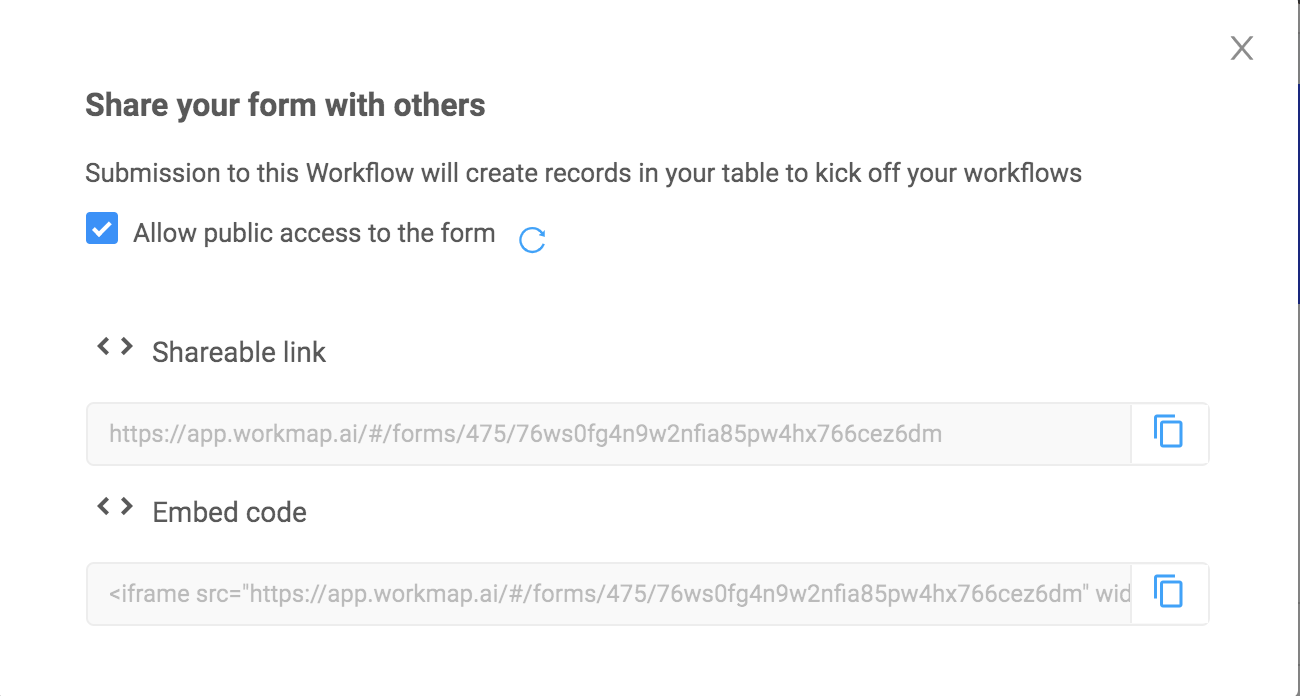Toggle the public access checkbox

tap(102, 229)
